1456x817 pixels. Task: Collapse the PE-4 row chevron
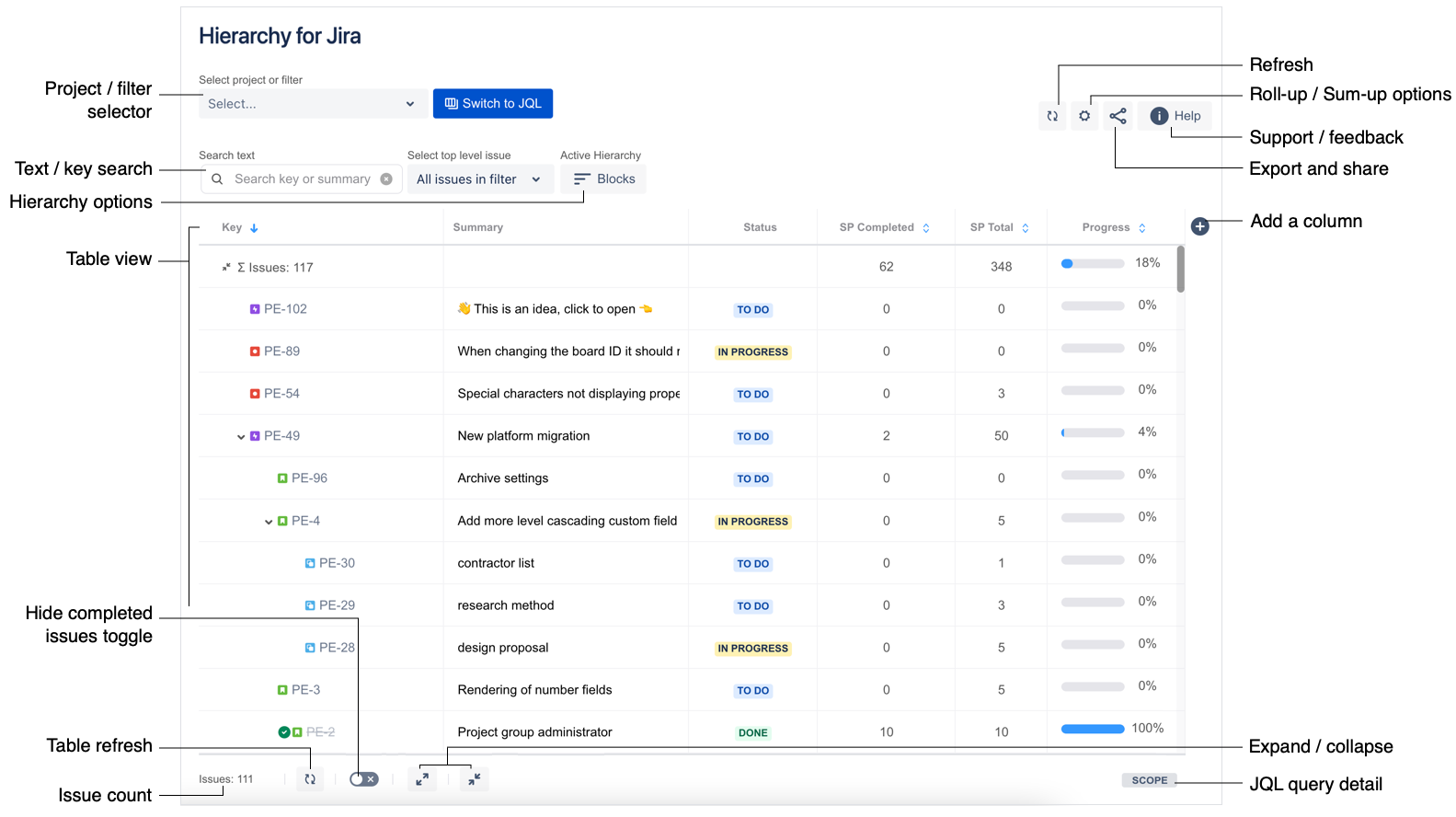coord(269,522)
